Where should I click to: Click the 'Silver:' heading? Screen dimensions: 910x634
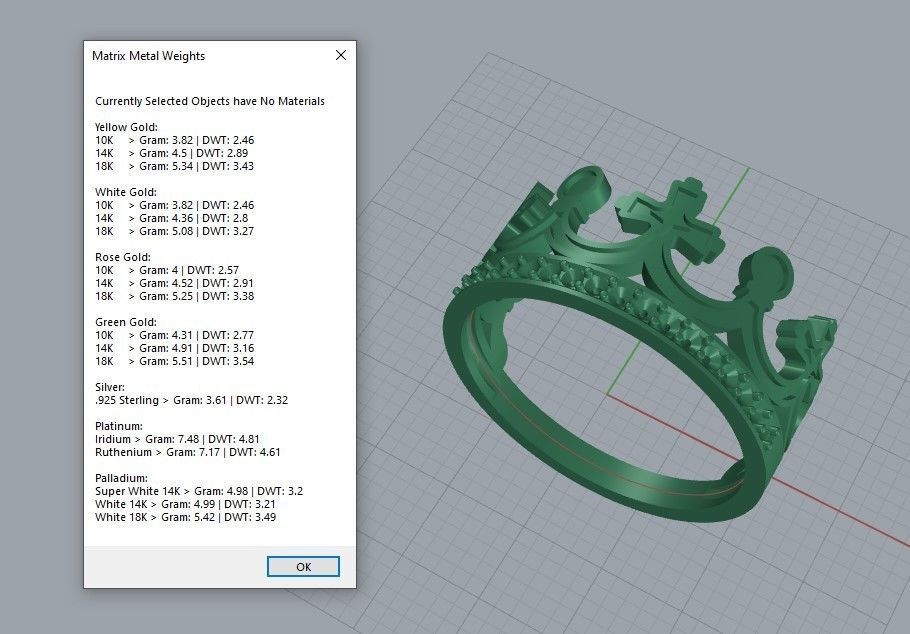tap(110, 387)
